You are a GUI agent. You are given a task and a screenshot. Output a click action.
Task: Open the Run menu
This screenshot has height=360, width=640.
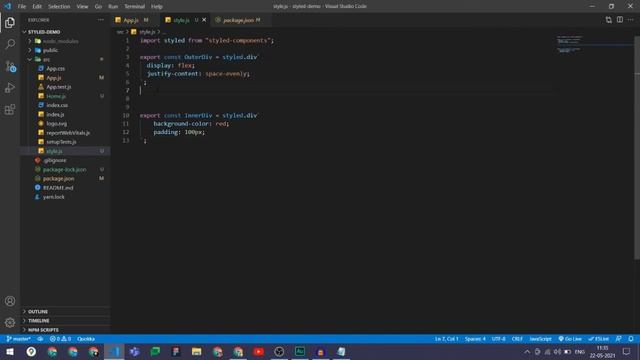[x=113, y=7]
